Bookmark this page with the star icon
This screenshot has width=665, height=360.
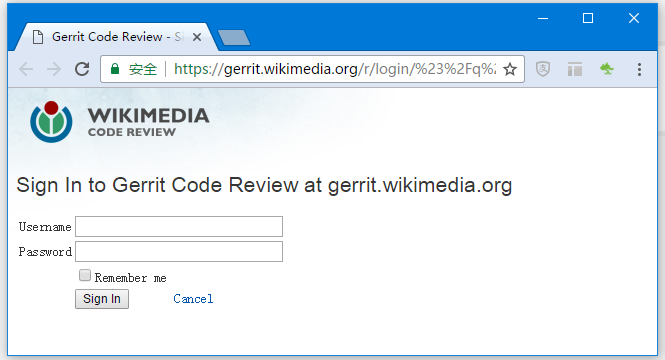(x=510, y=69)
